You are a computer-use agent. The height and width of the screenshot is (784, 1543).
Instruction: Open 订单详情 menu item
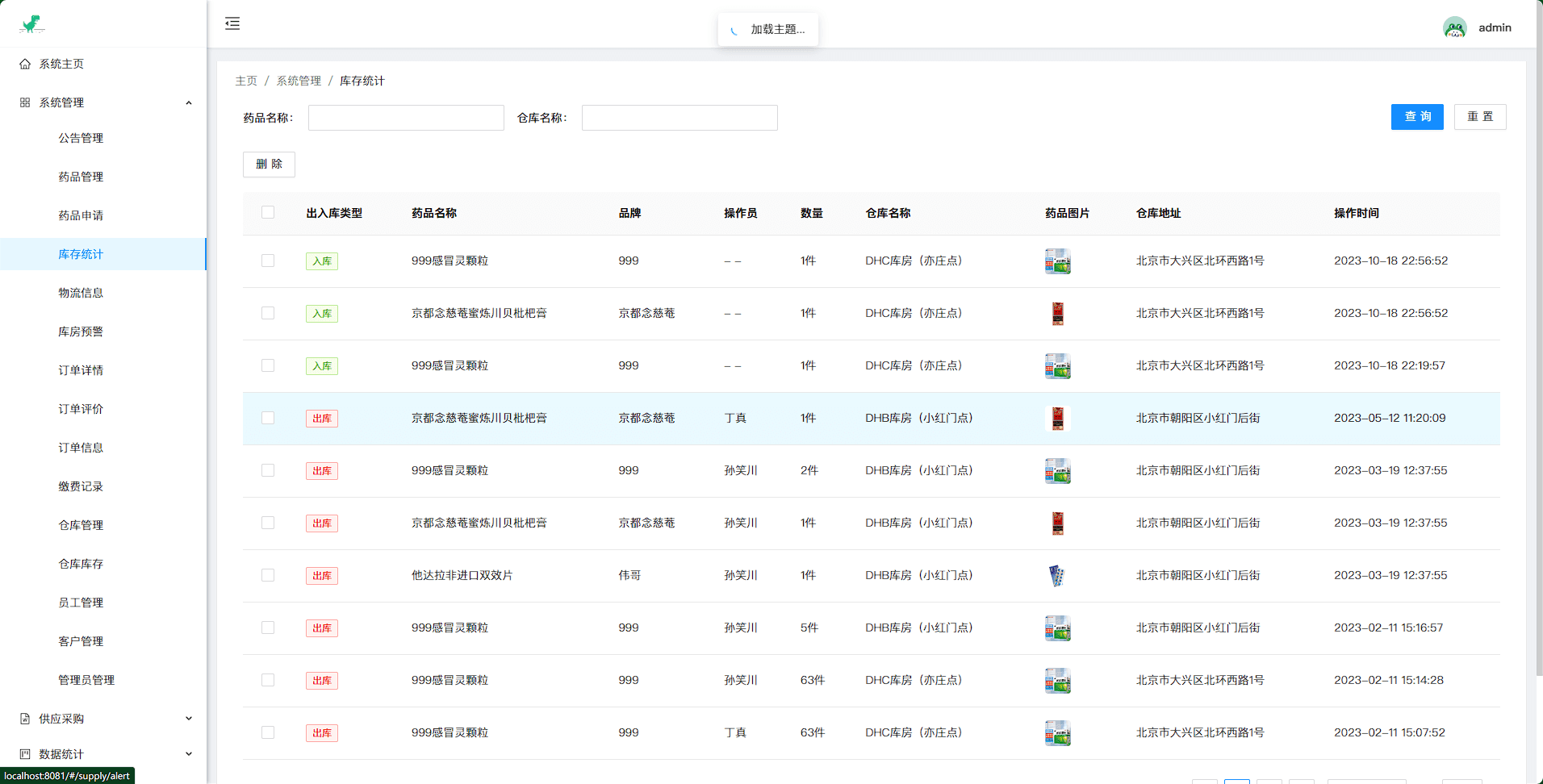click(x=103, y=370)
